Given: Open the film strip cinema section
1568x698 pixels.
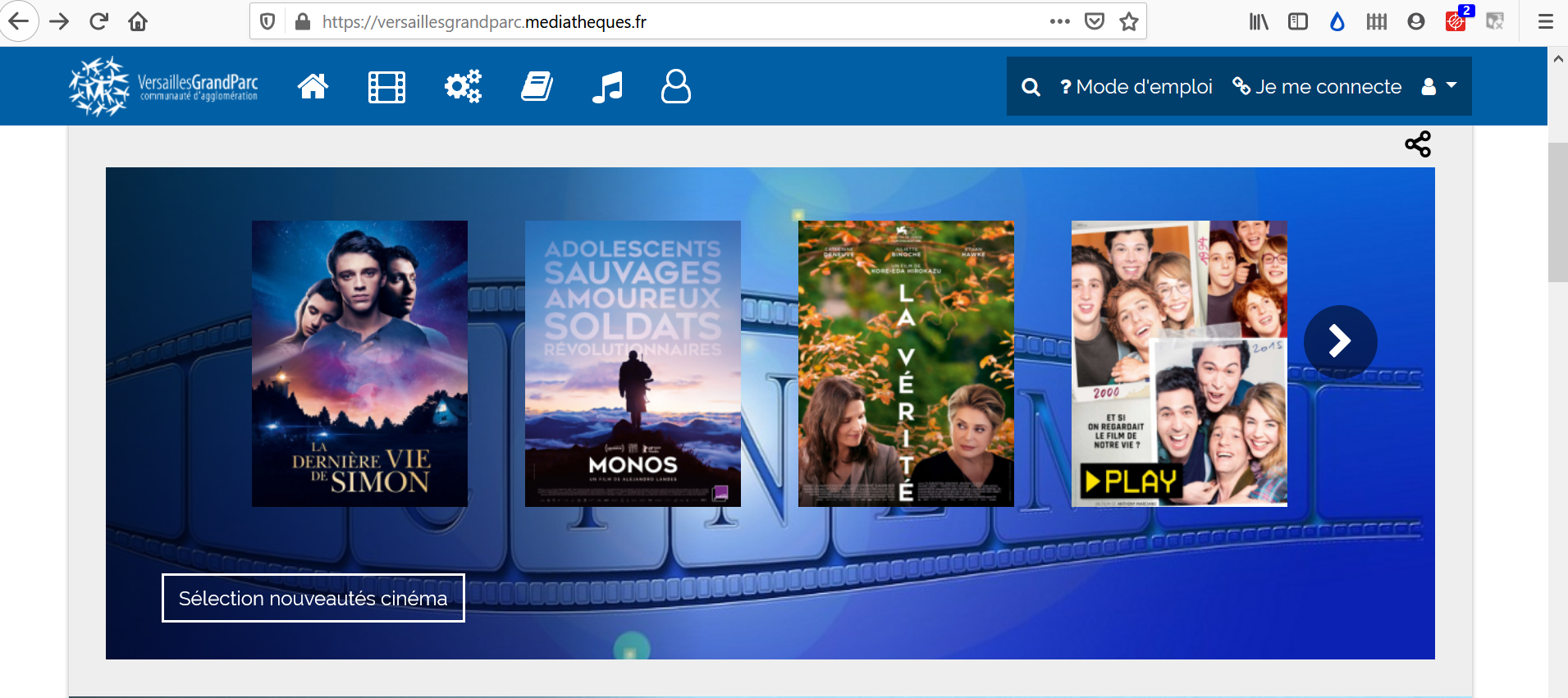Looking at the screenshot, I should (x=387, y=86).
